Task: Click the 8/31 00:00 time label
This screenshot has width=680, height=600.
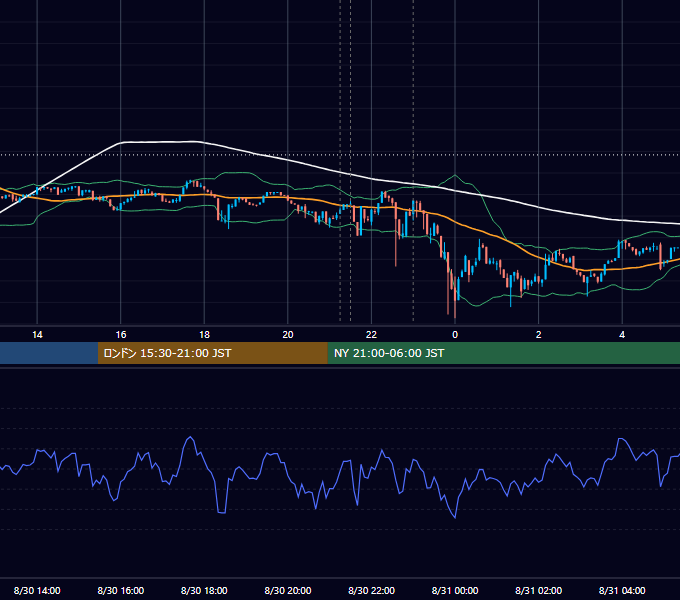Action: 455,590
